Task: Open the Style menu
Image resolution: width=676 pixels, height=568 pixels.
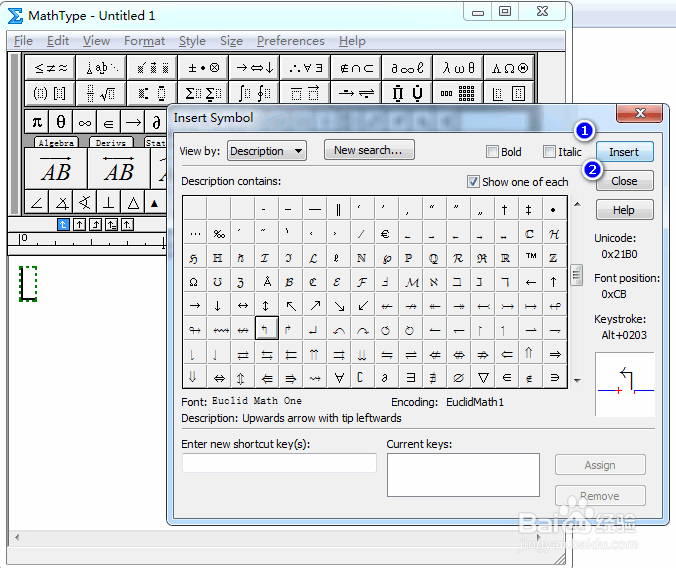Action: click(192, 41)
